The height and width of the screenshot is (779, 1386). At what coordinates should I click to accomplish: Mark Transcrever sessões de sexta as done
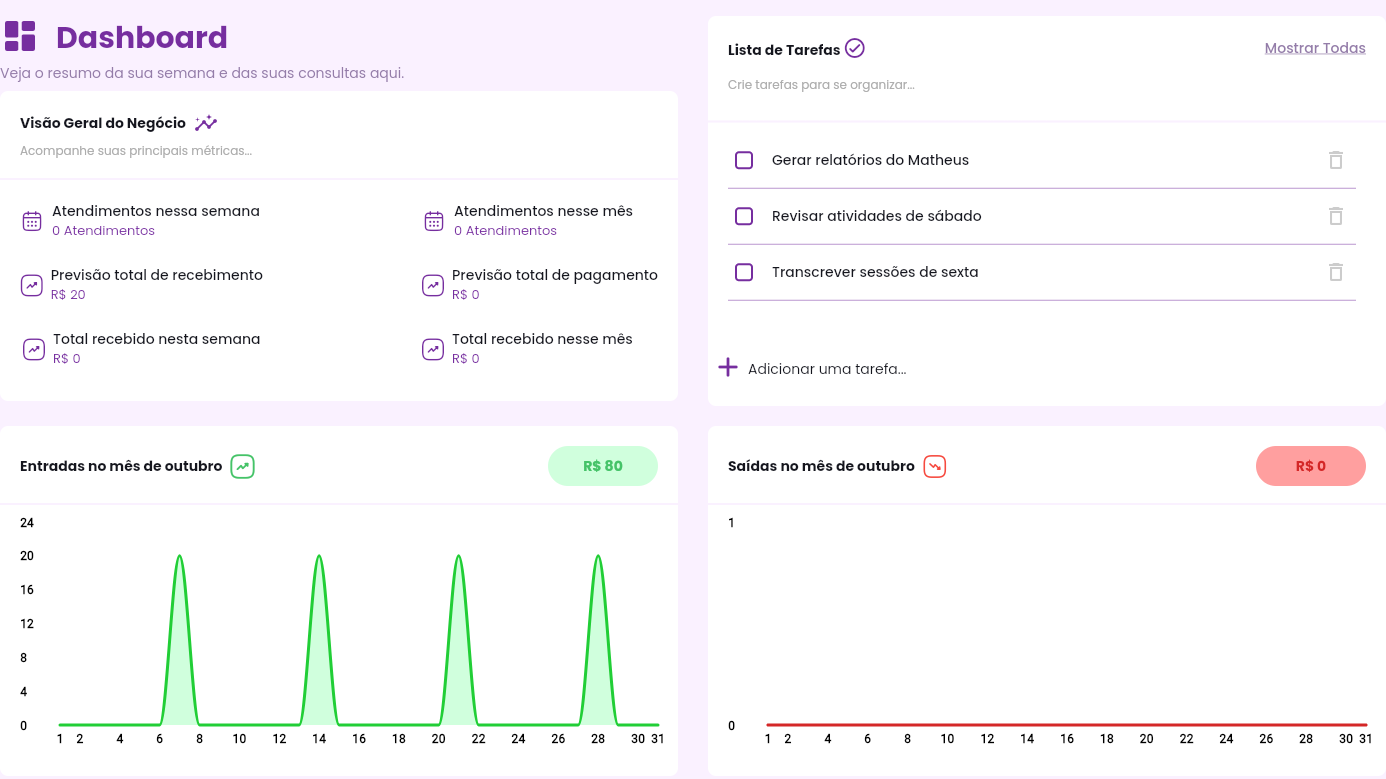(744, 272)
